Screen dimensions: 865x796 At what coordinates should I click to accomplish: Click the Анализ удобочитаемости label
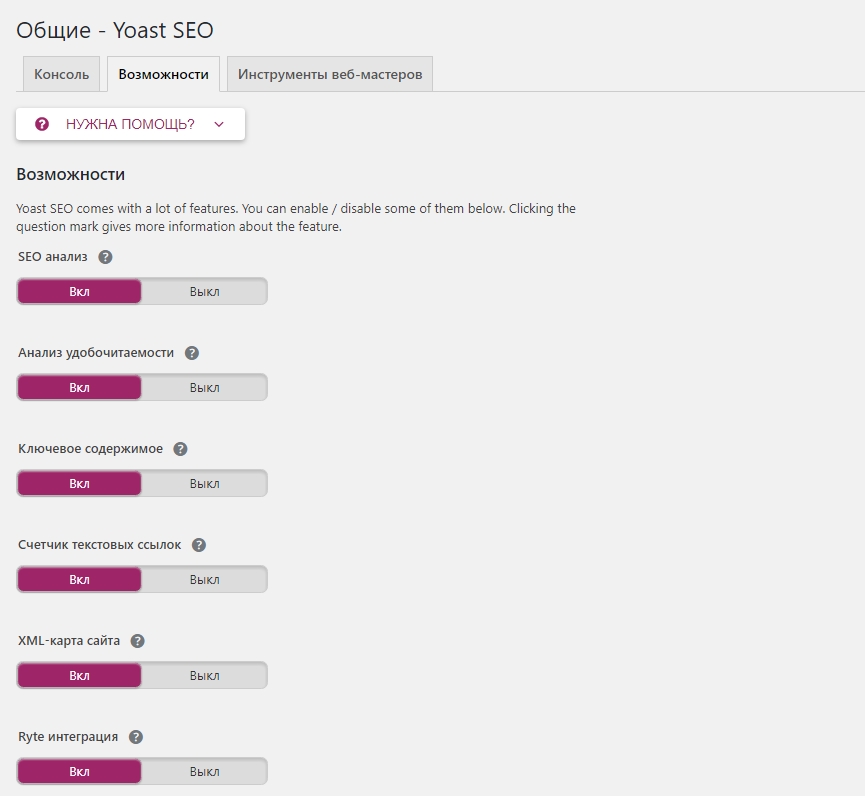(x=96, y=353)
